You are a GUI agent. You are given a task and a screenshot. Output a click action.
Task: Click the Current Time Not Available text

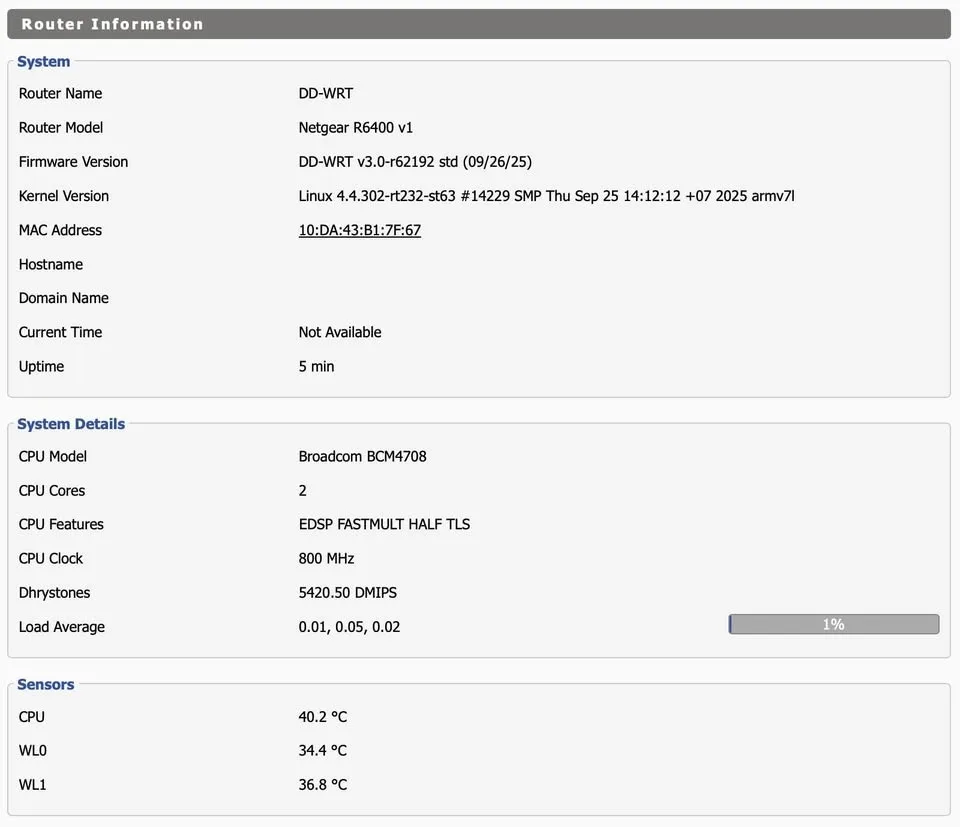(x=340, y=331)
